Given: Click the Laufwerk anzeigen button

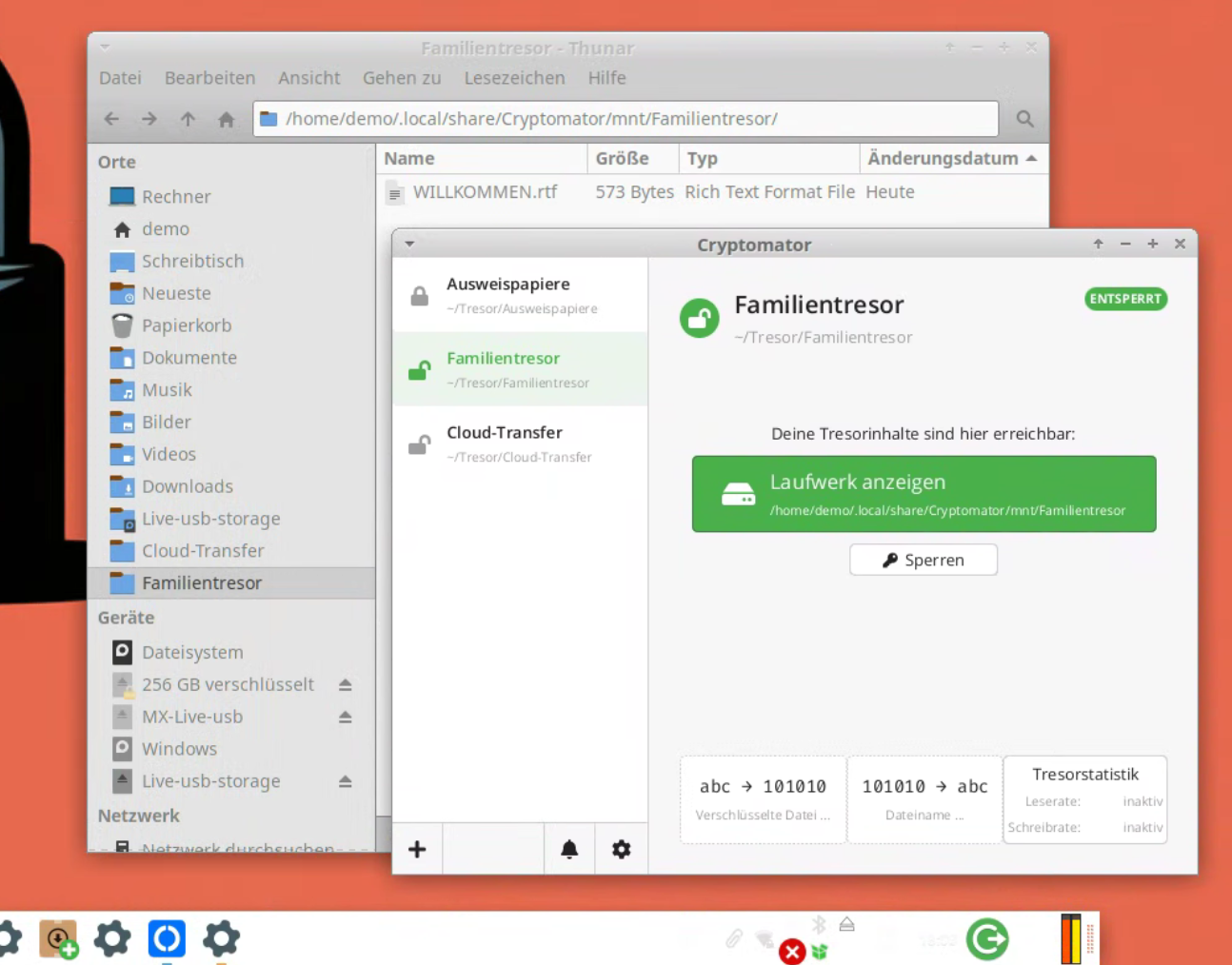Looking at the screenshot, I should point(924,494).
